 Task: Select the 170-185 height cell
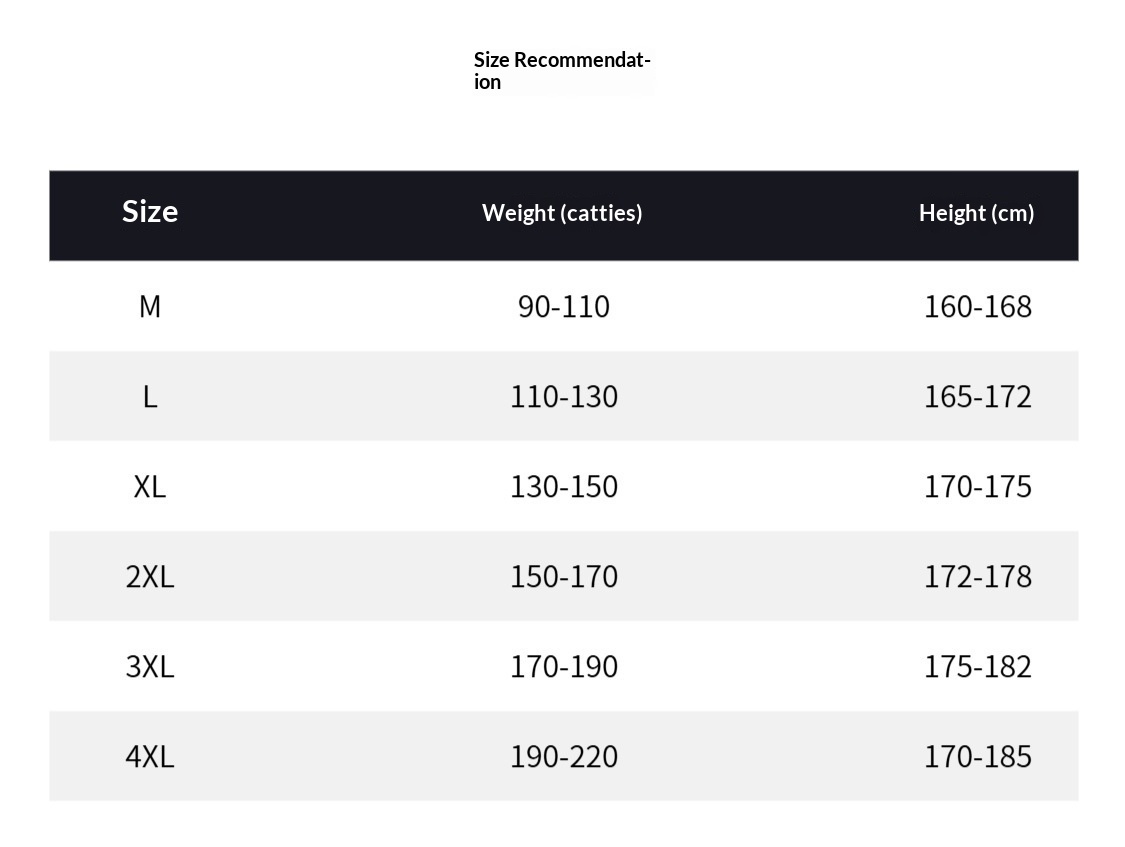978,756
